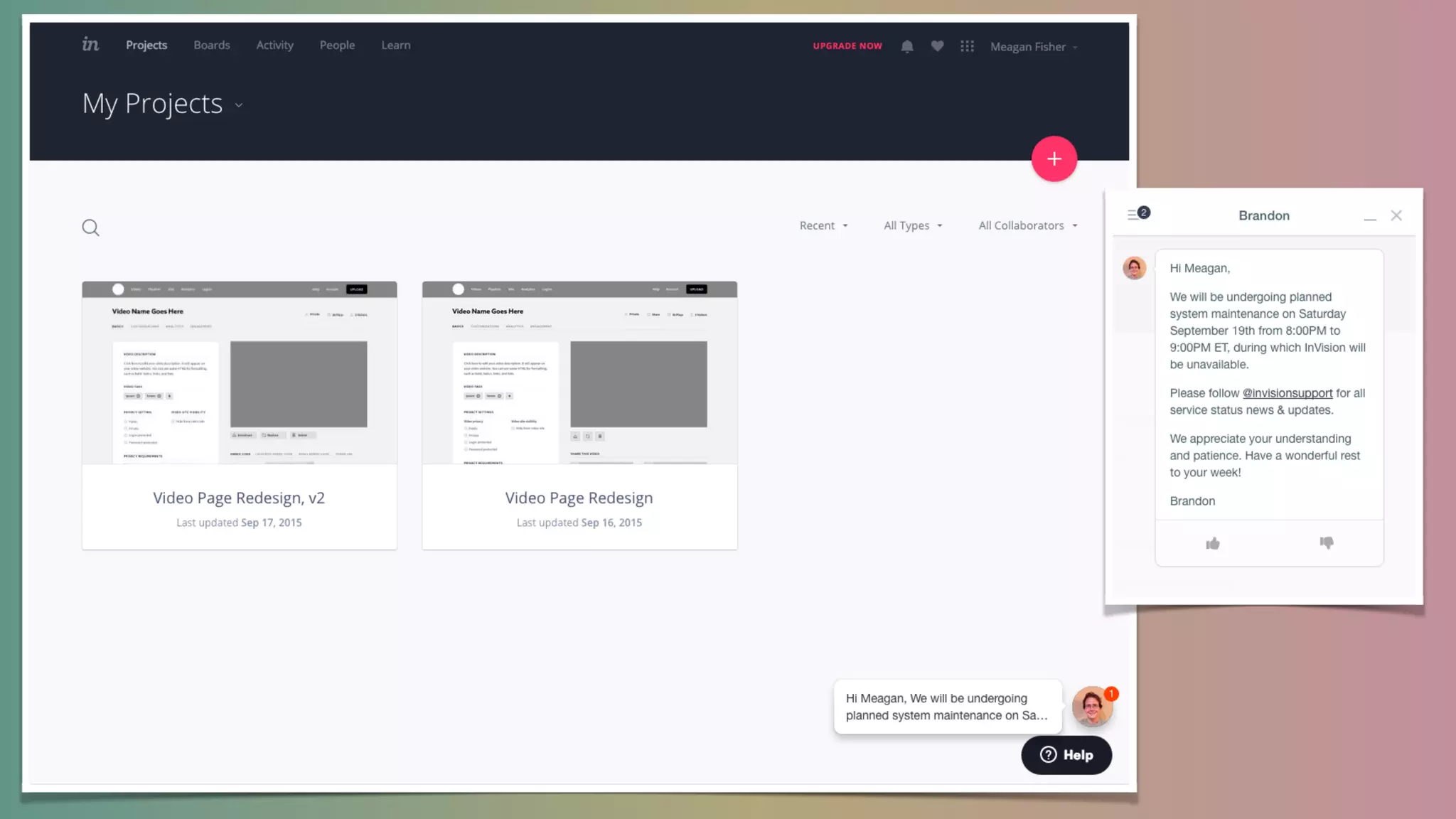Screen dimensions: 1456x819
Task: Open the Video Page Redesign, v2 thumbnail
Action: coord(240,373)
